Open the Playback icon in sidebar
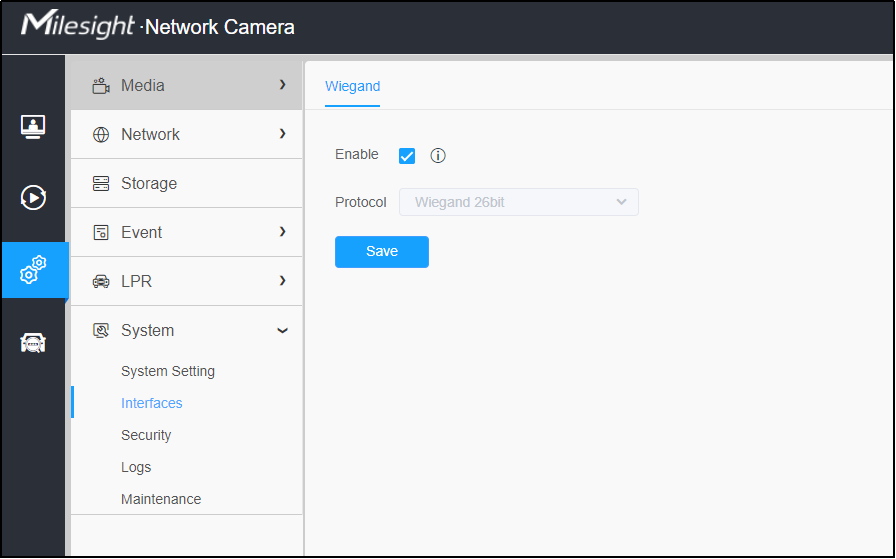Viewport: 896px width, 559px height. (33, 198)
